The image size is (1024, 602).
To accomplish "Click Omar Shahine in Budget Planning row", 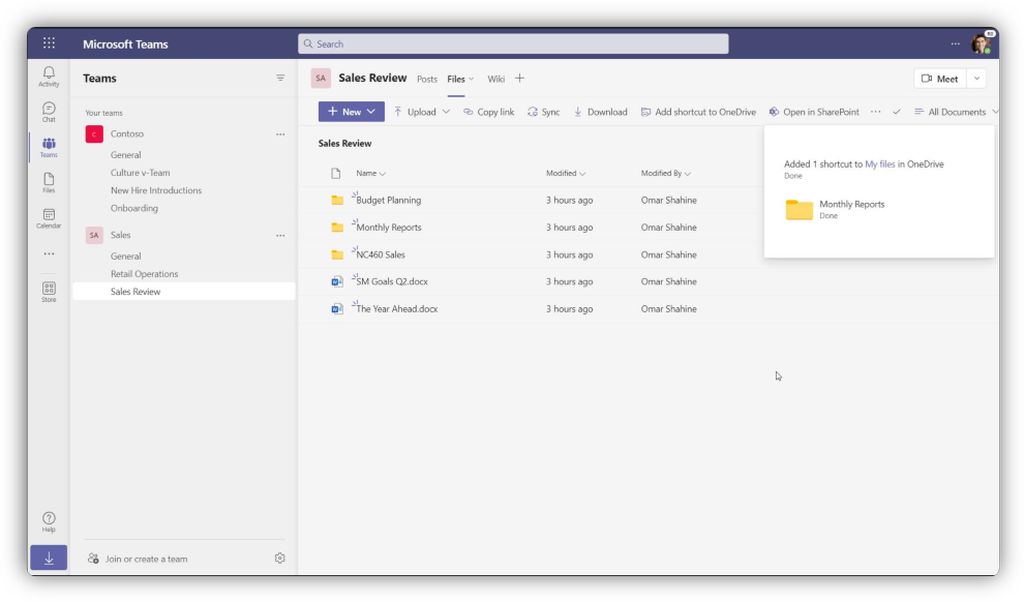I will pos(668,200).
